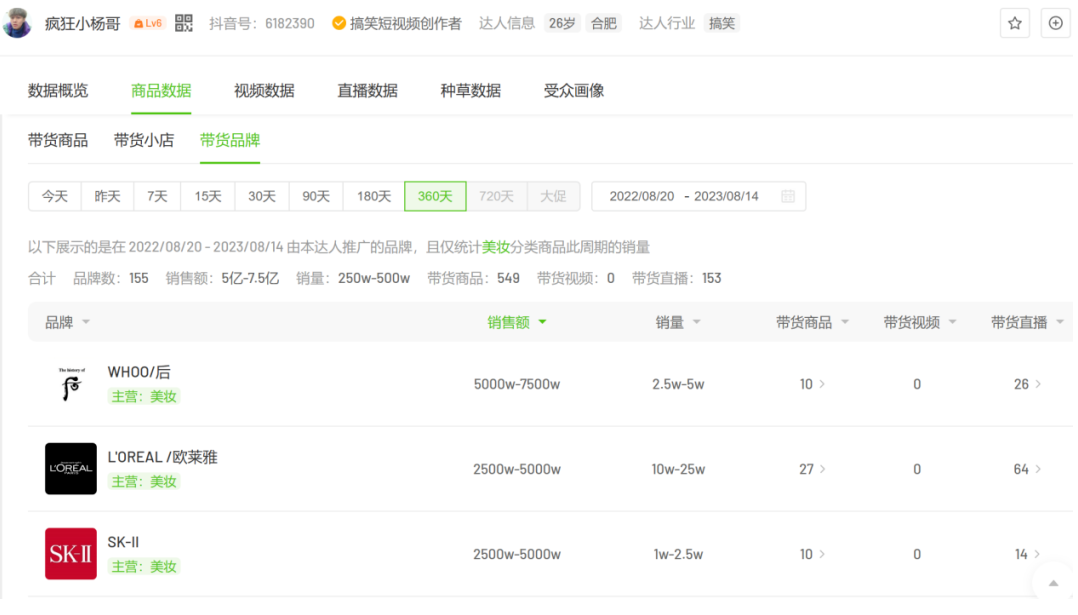Screen dimensions: 1078x615
Task: Click the orange verified checkmark icon
Action: pyautogui.click(x=338, y=23)
